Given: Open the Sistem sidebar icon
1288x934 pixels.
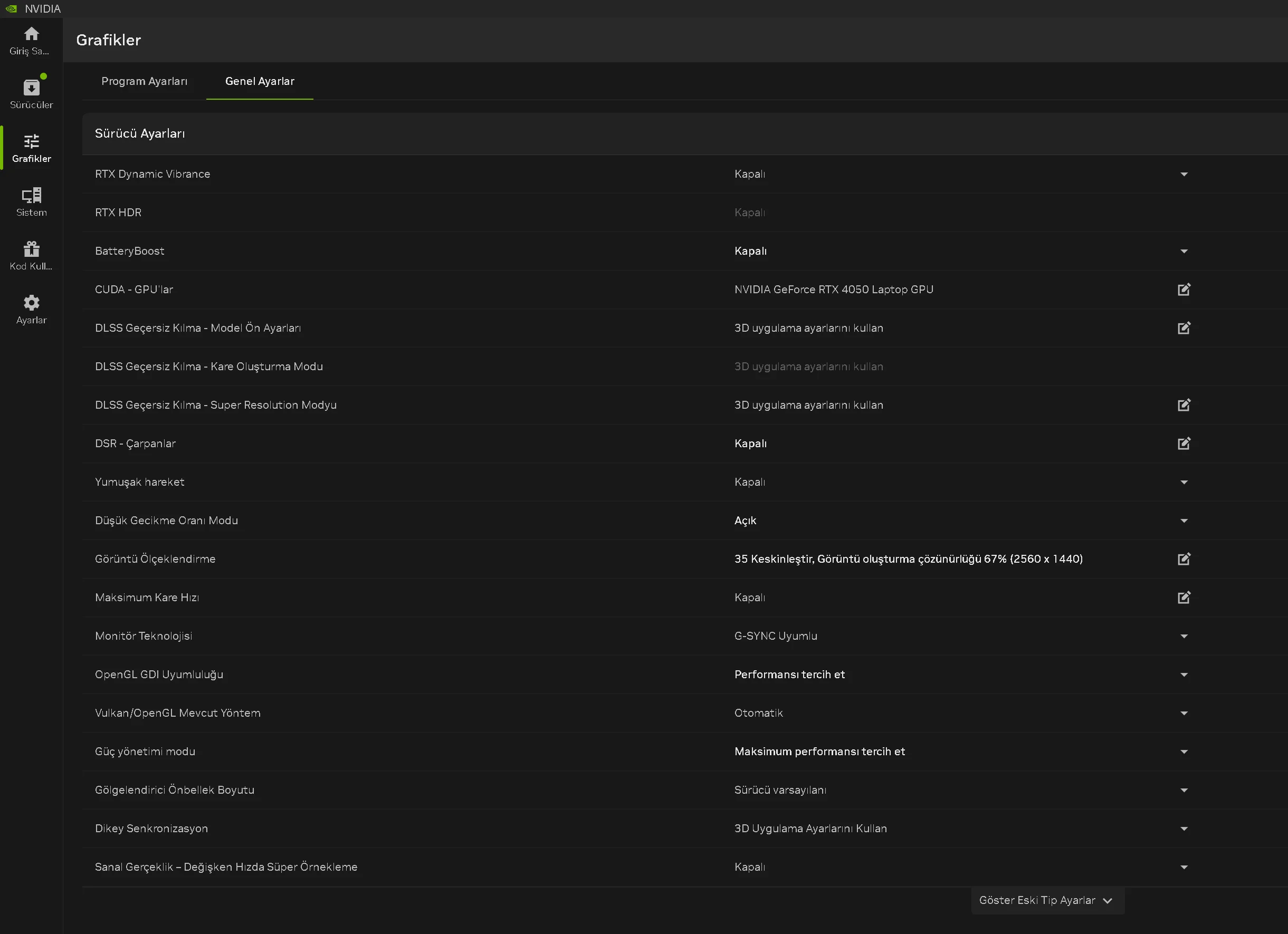Looking at the screenshot, I should (x=31, y=201).
